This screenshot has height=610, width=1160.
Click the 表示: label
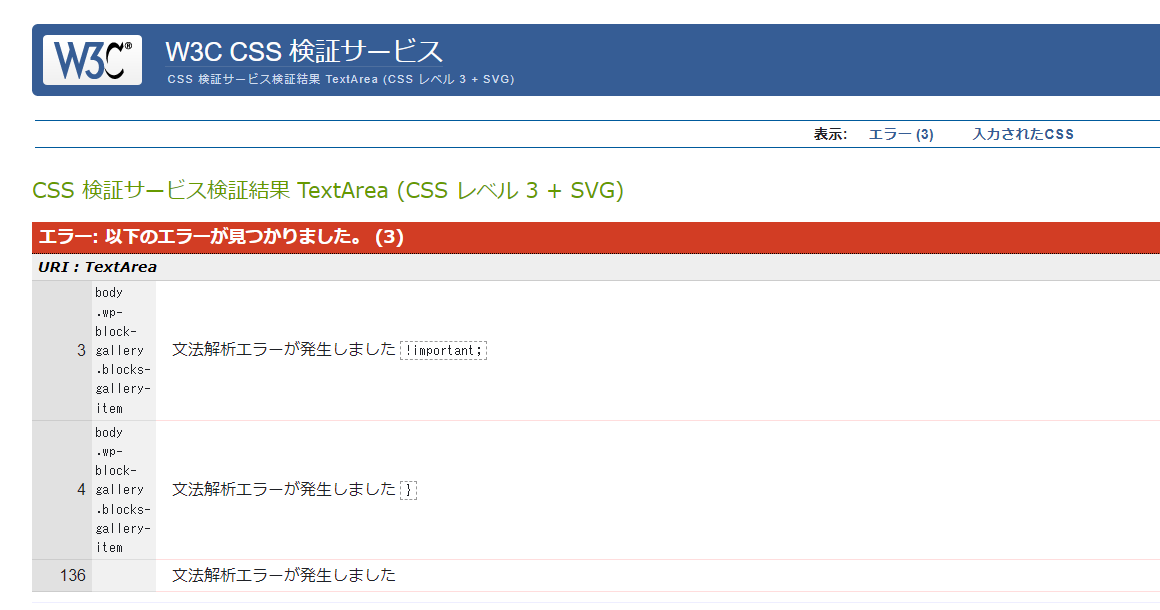pos(830,135)
